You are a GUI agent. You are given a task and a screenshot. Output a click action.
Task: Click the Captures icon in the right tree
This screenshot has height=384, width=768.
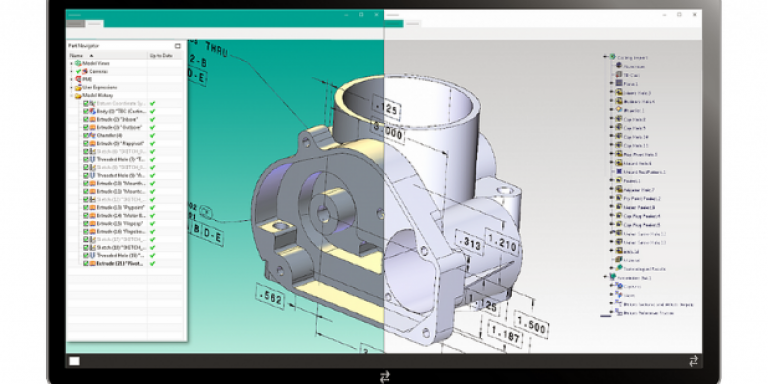pos(619,286)
